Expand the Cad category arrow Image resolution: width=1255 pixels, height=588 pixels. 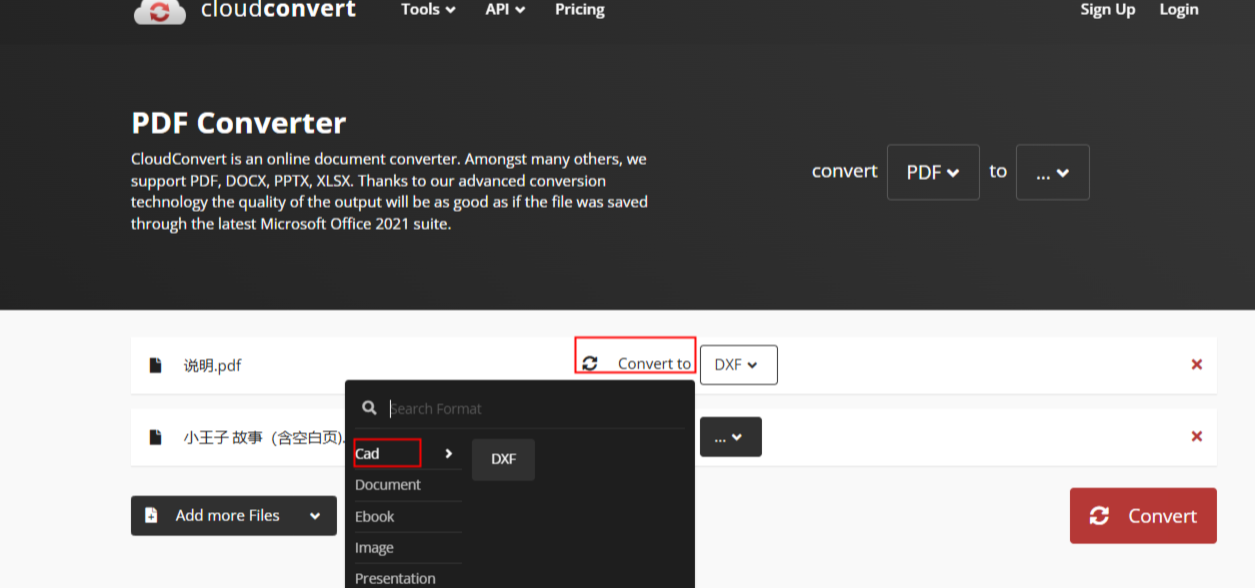coord(448,454)
